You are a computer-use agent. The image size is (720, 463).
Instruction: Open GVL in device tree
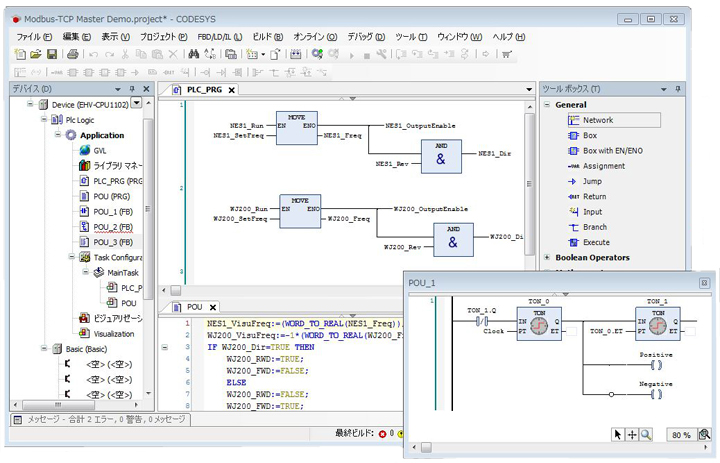coord(93,150)
